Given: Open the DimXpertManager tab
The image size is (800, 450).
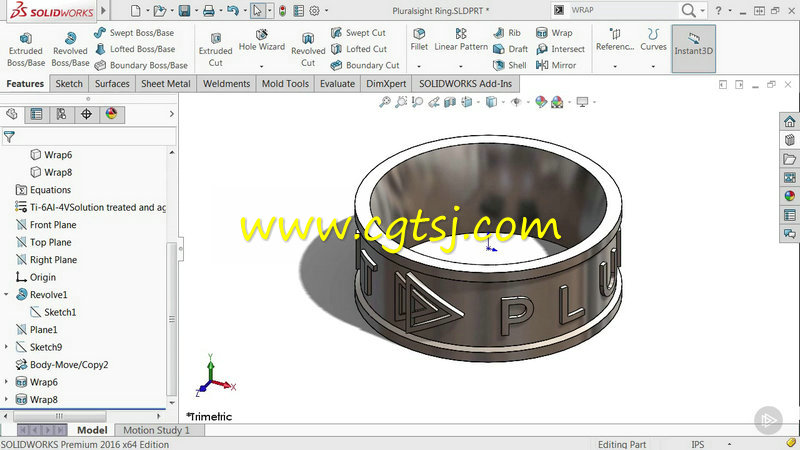Looking at the screenshot, I should 86,114.
